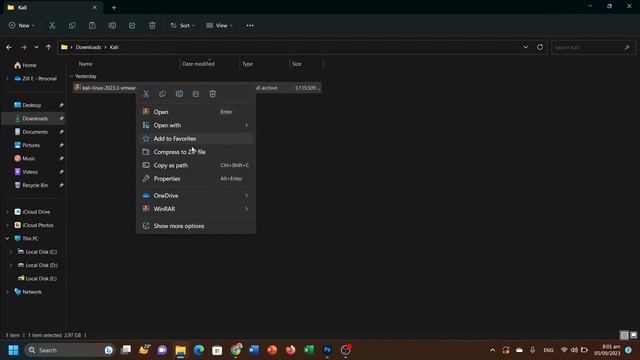Choose Compress to ZIP file
Image resolution: width=640 pixels, height=360 pixels.
click(196, 152)
